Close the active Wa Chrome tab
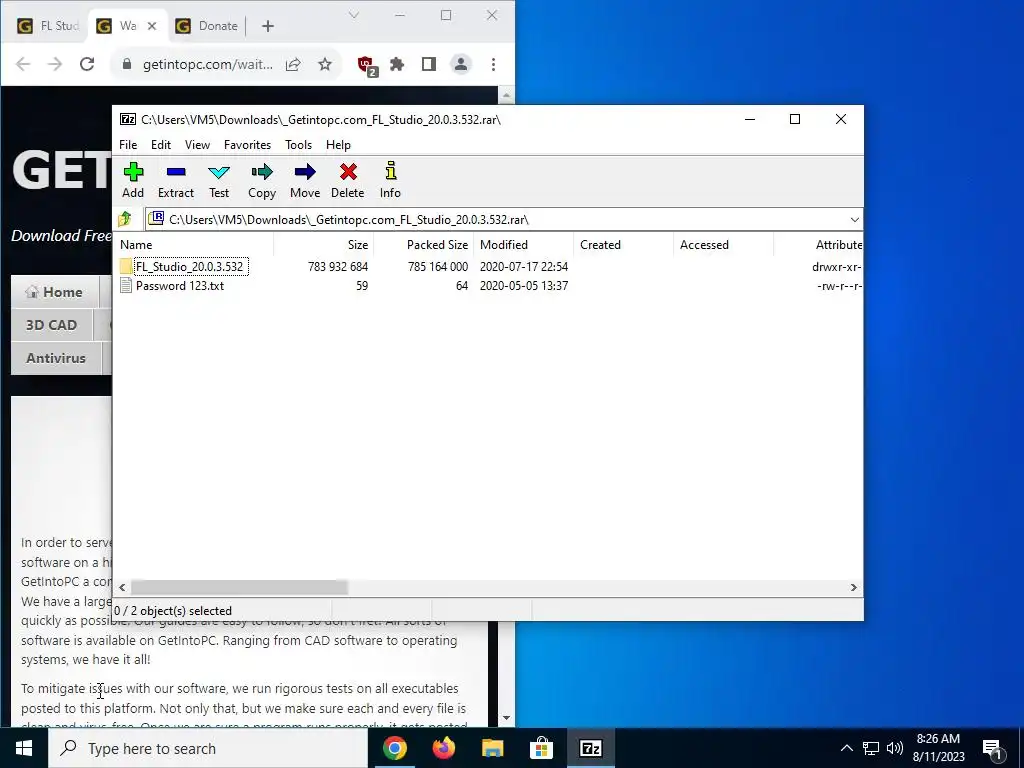This screenshot has width=1024, height=768. (x=152, y=26)
